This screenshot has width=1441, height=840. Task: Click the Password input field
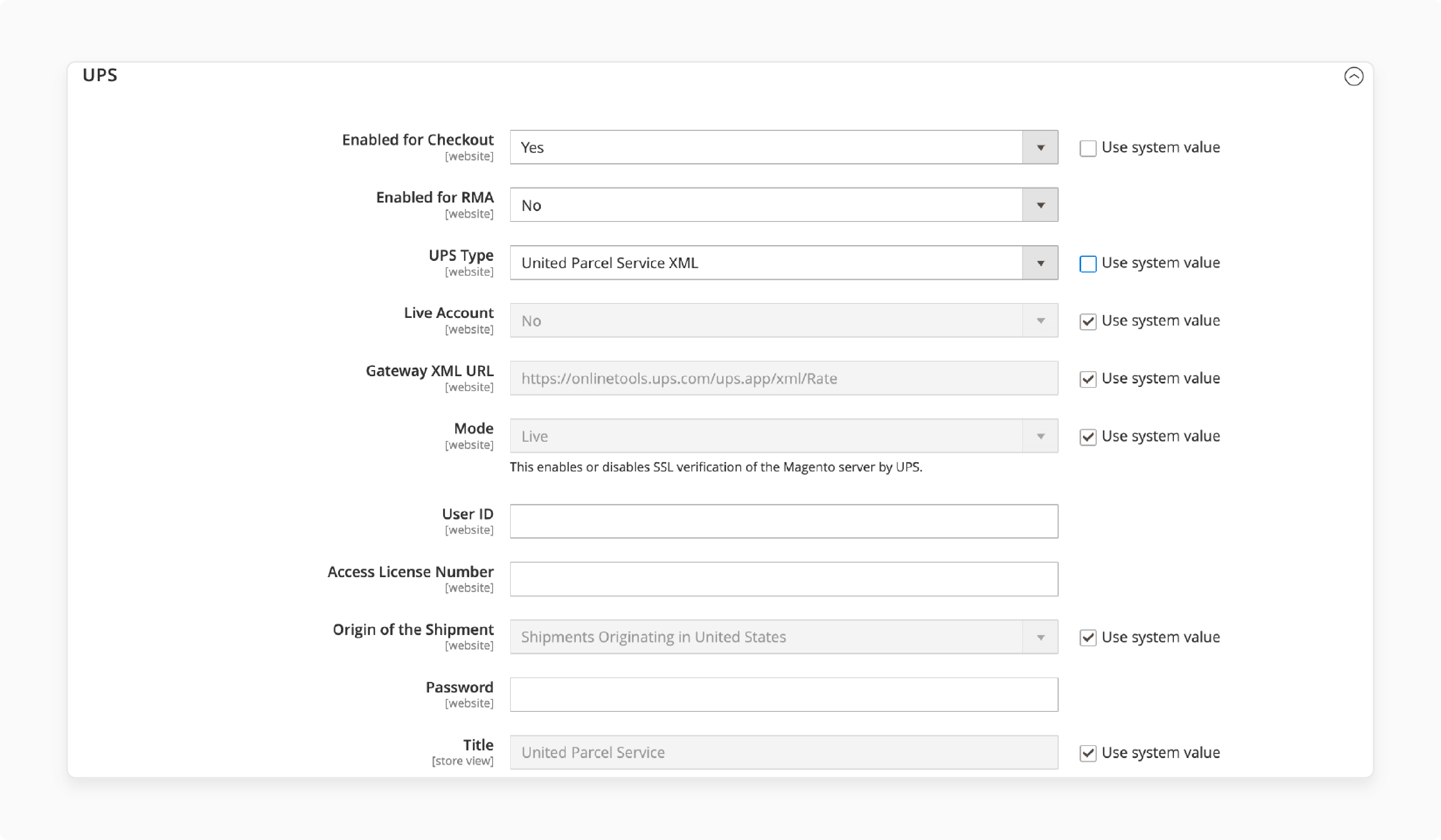pyautogui.click(x=783, y=694)
